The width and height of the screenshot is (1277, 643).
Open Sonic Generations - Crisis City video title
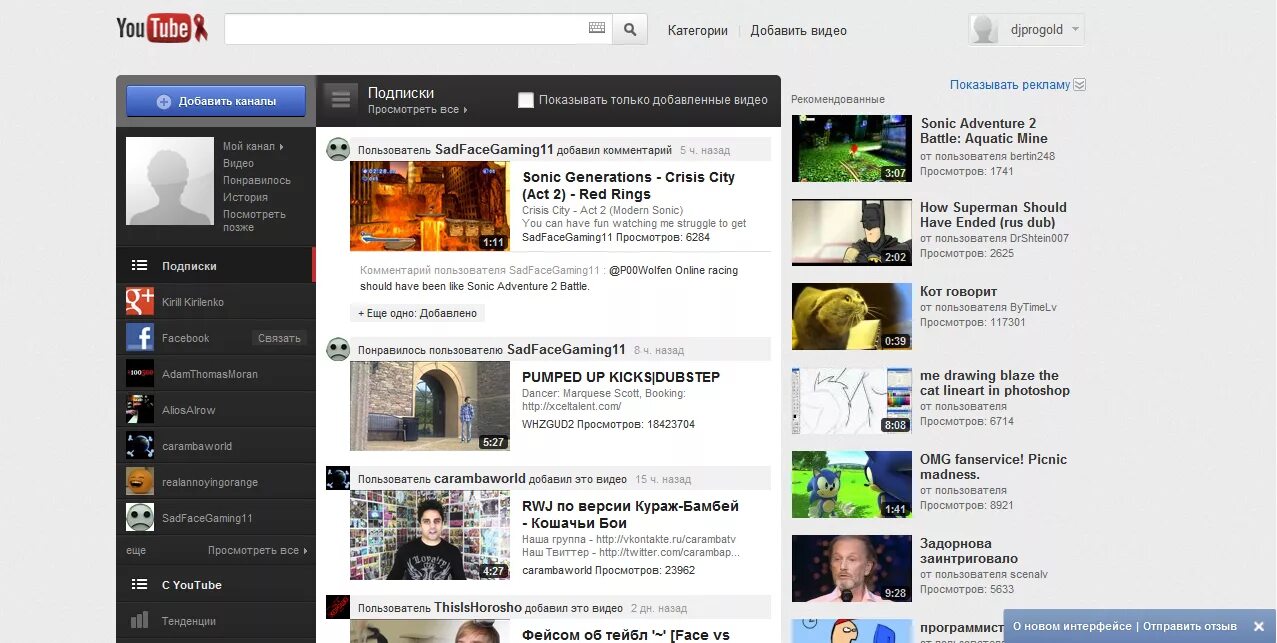click(629, 186)
